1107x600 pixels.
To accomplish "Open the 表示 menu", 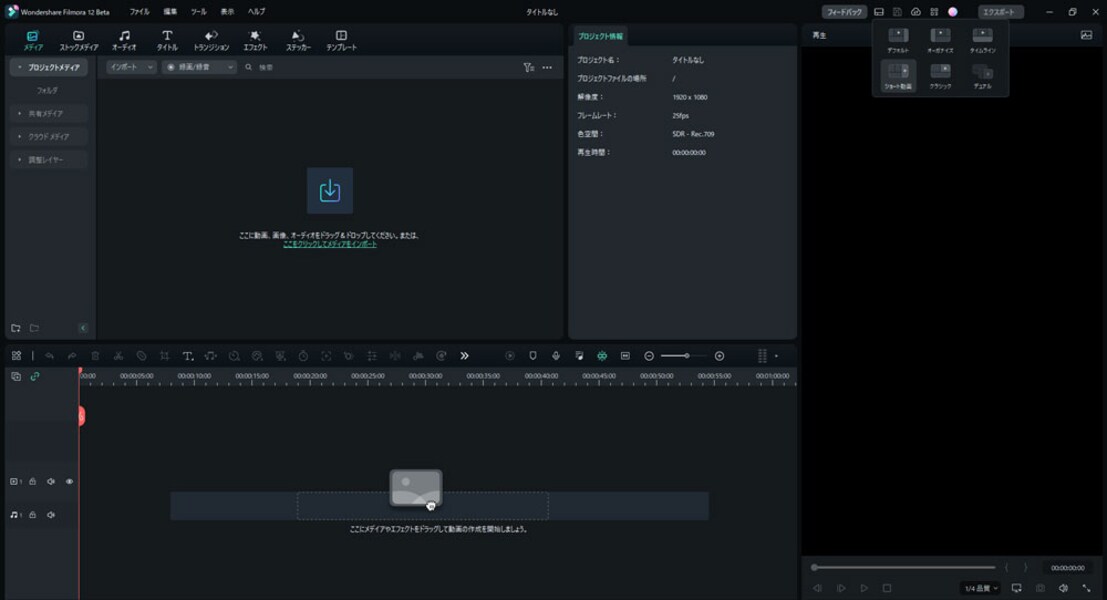I will click(227, 12).
